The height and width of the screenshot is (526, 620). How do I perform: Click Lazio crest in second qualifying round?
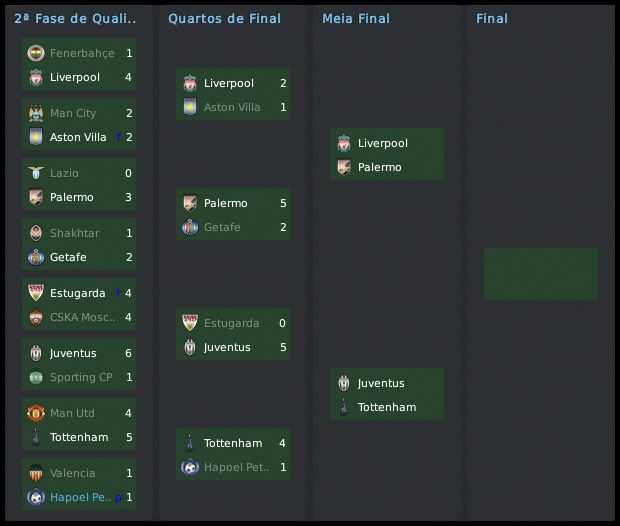[x=36, y=173]
